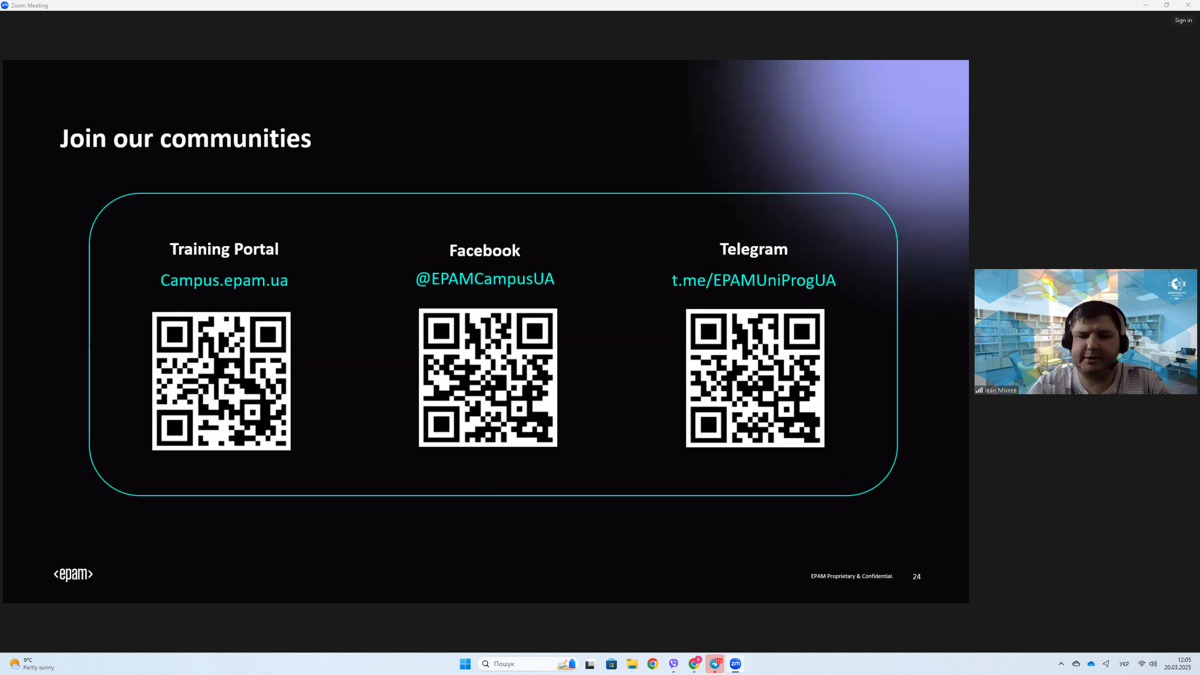This screenshot has width=1200, height=675.
Task: Open the volume control in the tray
Action: click(1153, 664)
